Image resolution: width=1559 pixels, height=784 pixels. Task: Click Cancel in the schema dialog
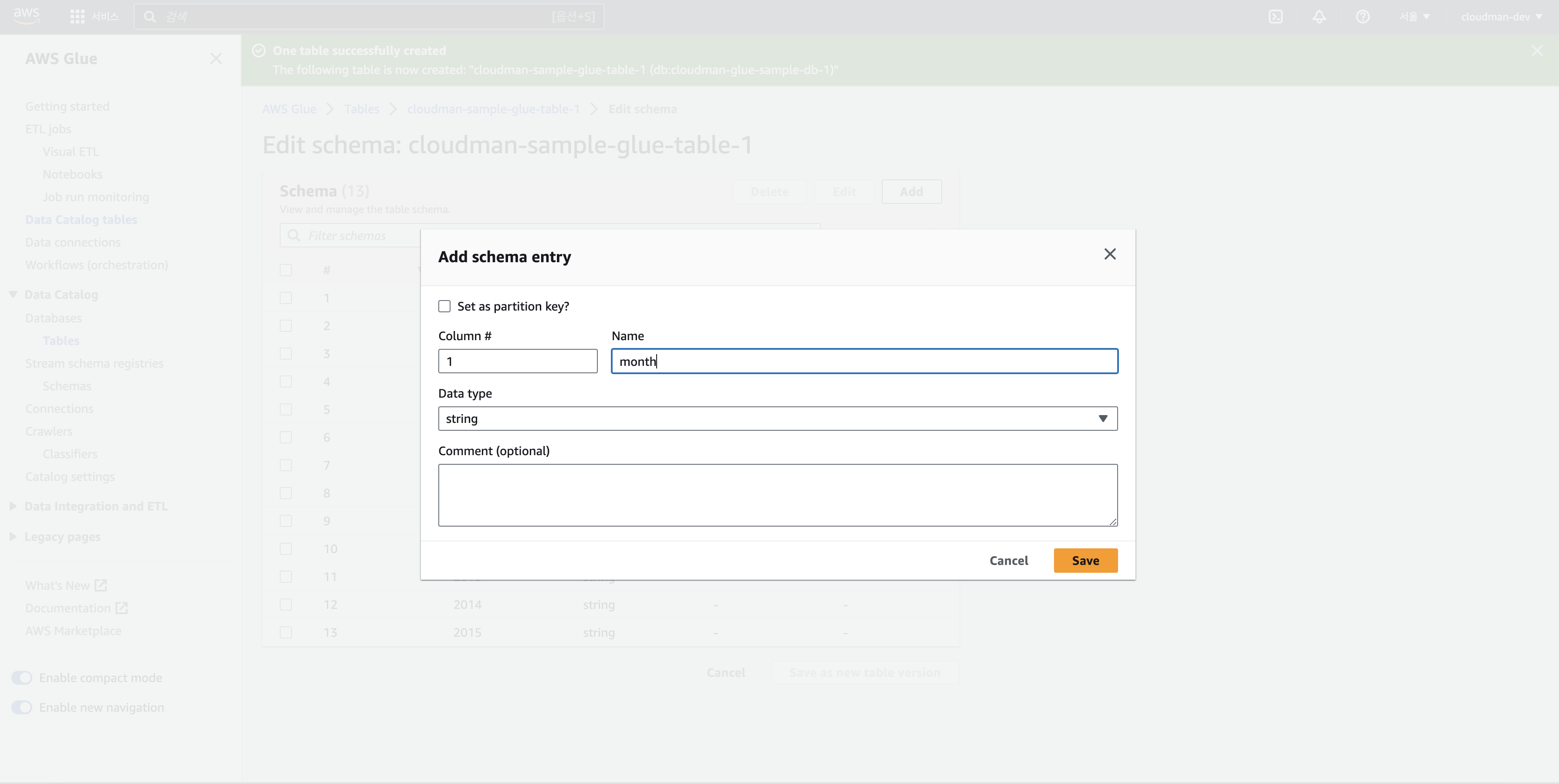click(x=1008, y=560)
